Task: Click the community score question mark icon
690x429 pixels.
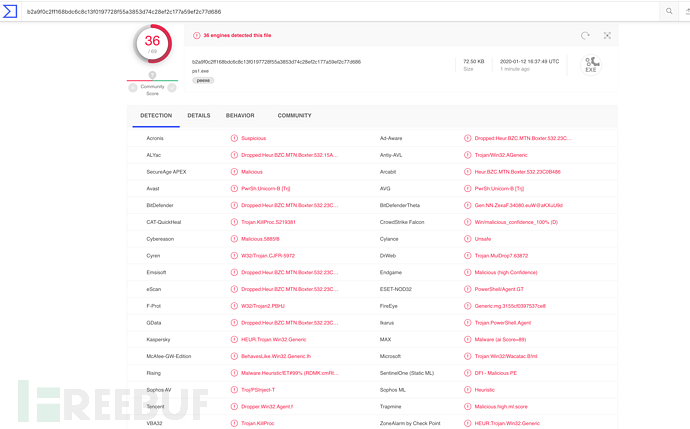Action: point(152,75)
